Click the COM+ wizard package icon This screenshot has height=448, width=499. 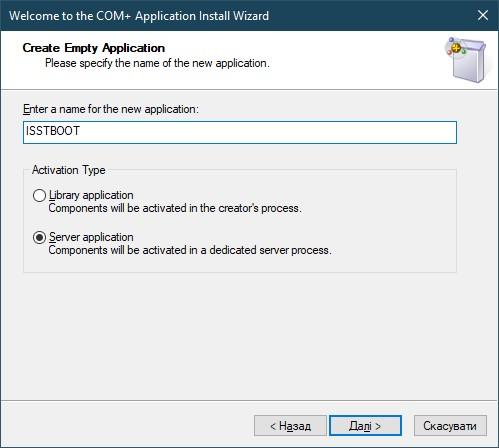coord(467,60)
